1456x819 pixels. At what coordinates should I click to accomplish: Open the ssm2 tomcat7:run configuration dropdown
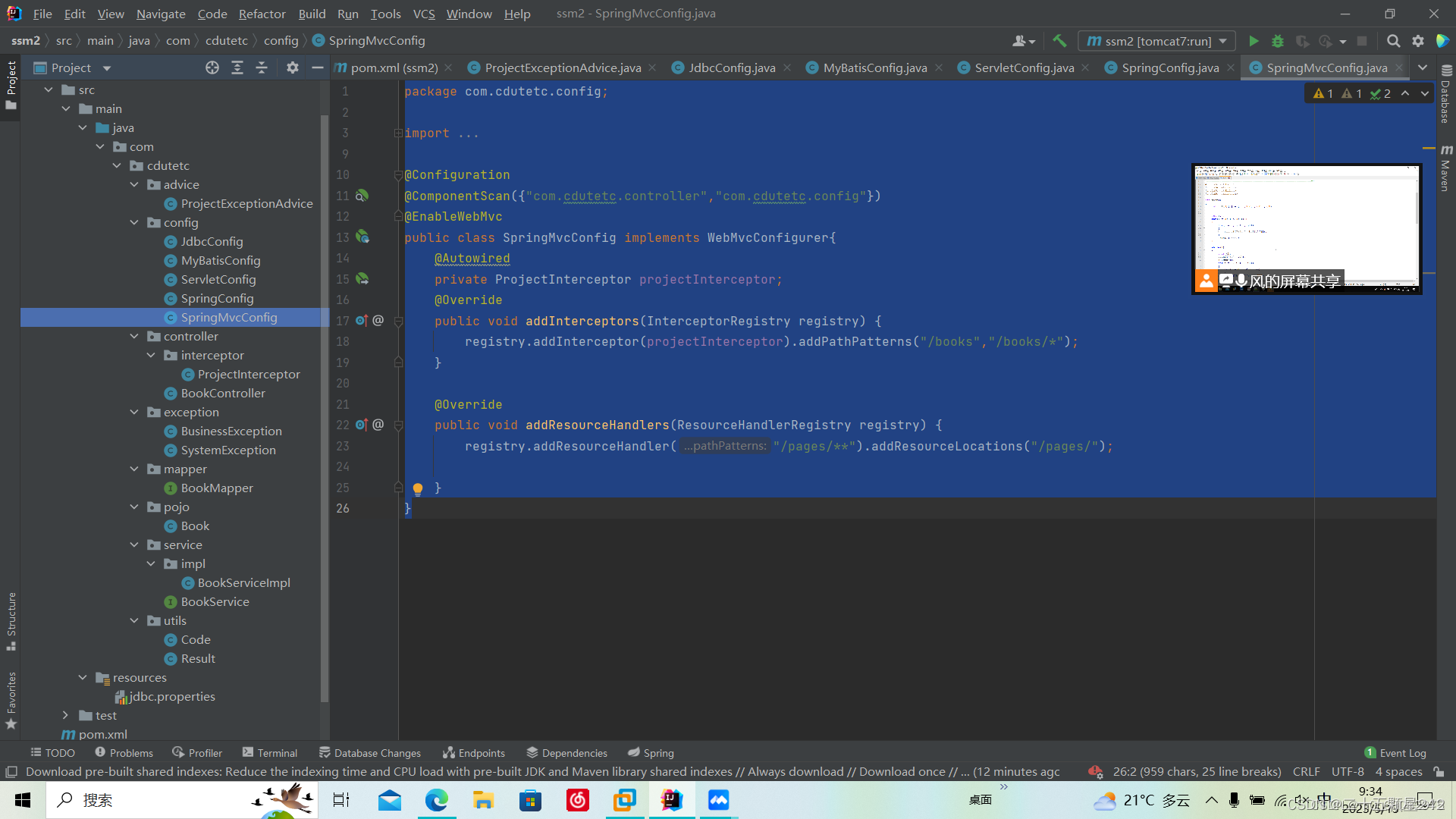(1156, 41)
